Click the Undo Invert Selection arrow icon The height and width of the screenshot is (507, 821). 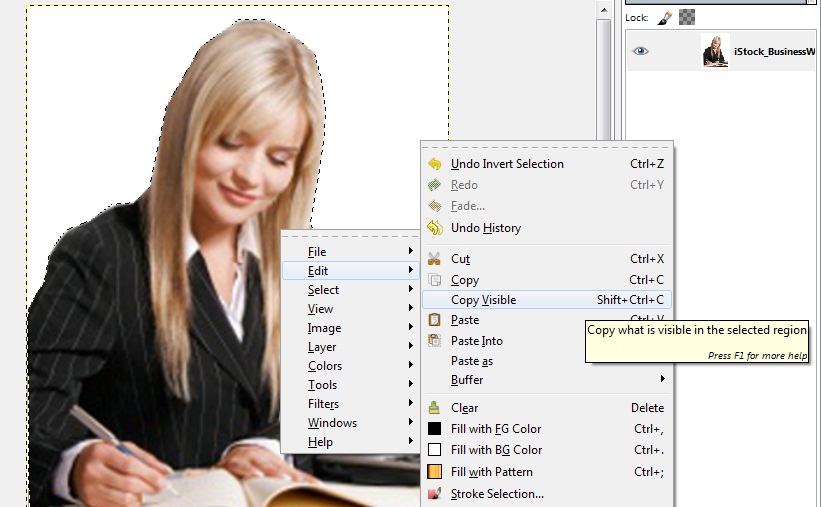pyautogui.click(x=434, y=164)
